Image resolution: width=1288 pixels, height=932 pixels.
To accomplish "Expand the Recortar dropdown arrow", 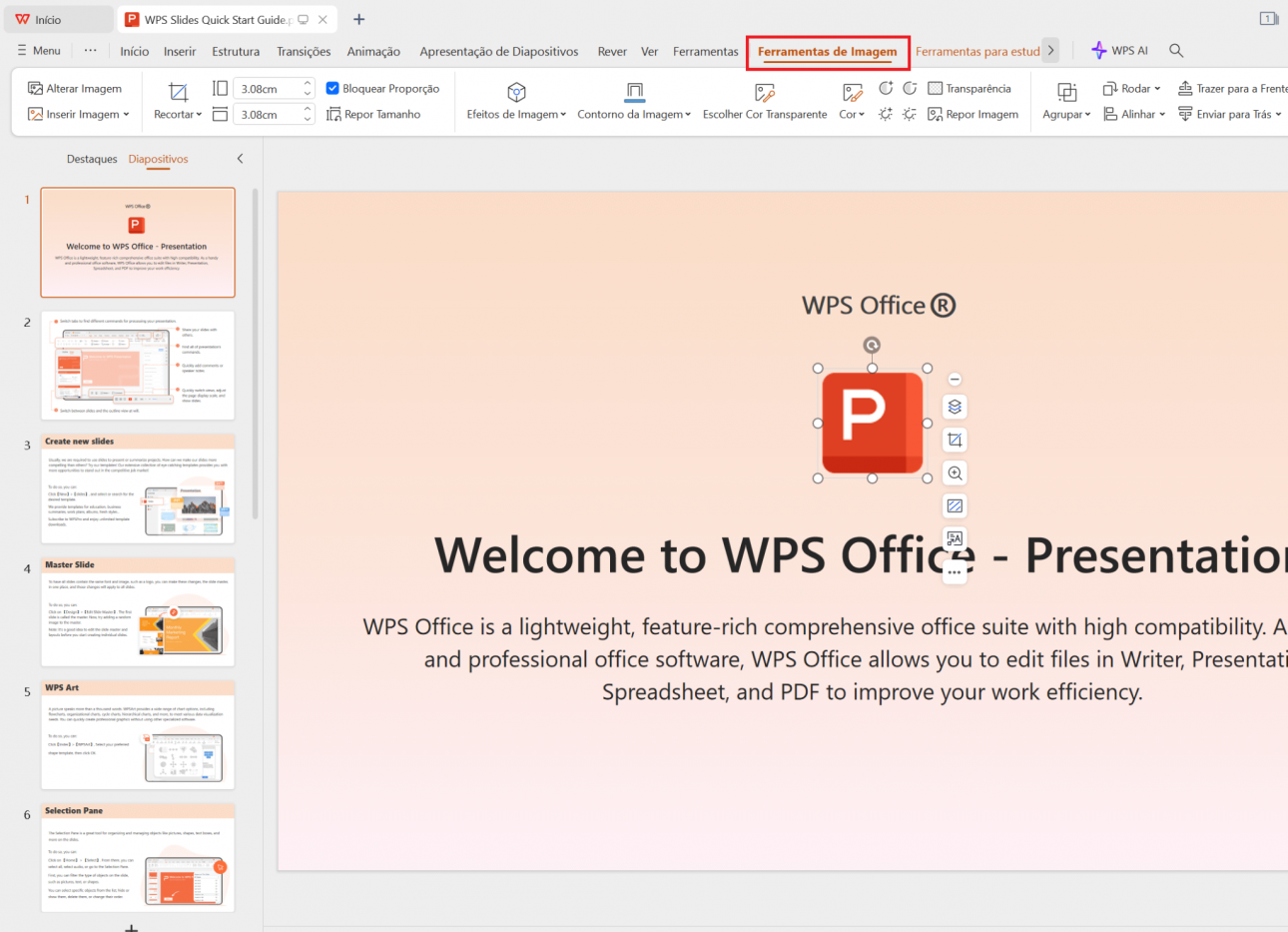I will tap(199, 115).
